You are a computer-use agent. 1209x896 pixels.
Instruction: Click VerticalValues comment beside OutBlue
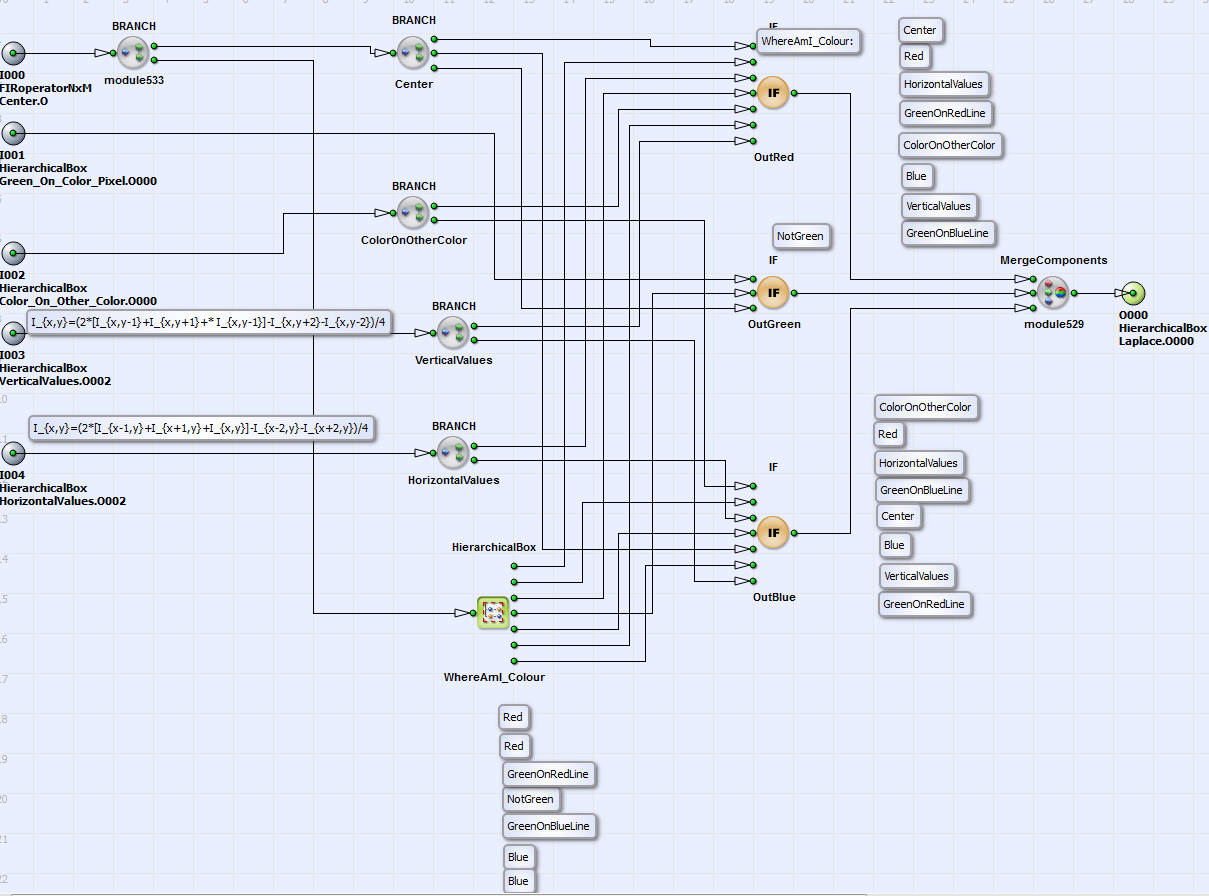(x=917, y=576)
